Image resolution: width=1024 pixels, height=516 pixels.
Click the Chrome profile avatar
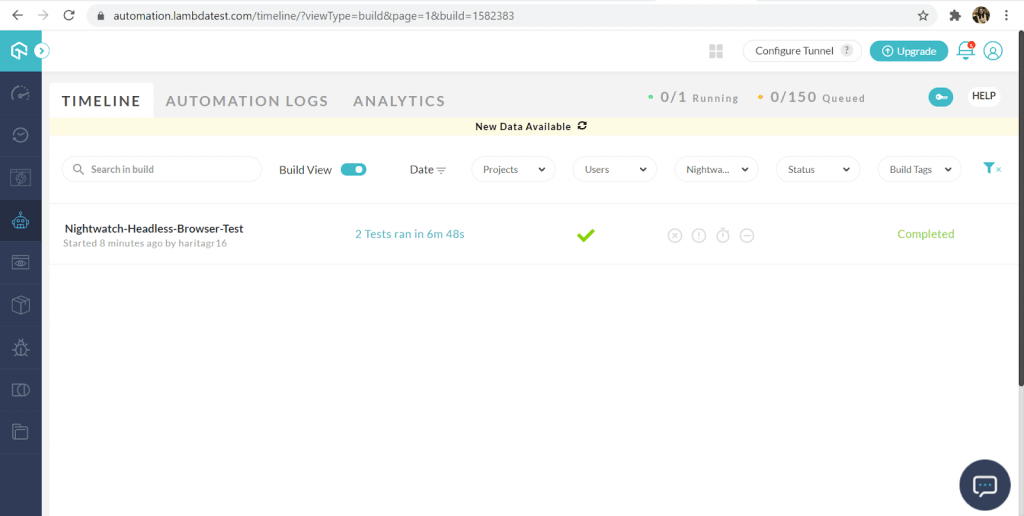pyautogui.click(x=981, y=15)
